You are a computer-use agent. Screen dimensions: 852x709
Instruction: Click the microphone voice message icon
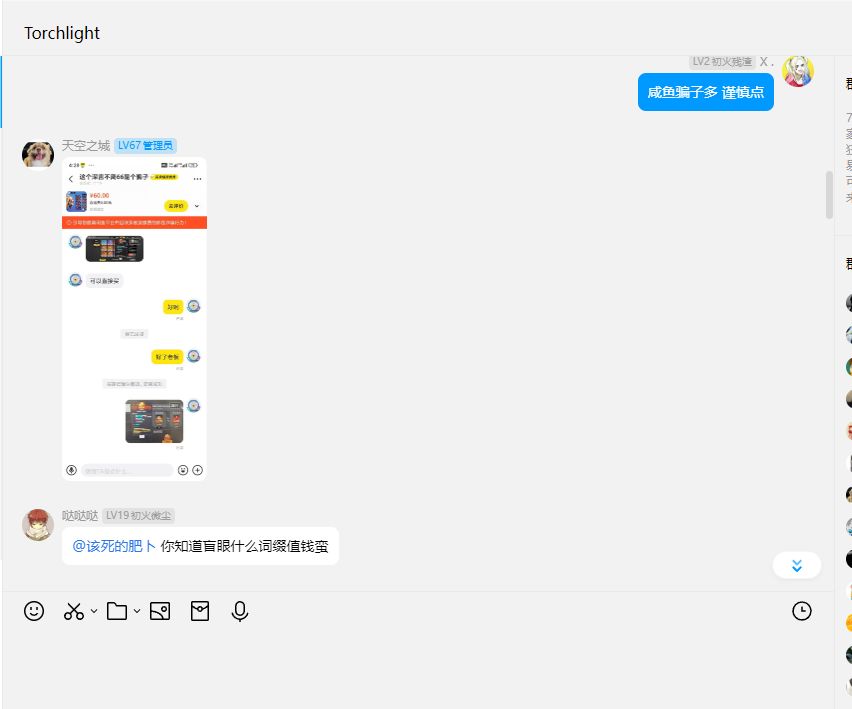coord(240,611)
